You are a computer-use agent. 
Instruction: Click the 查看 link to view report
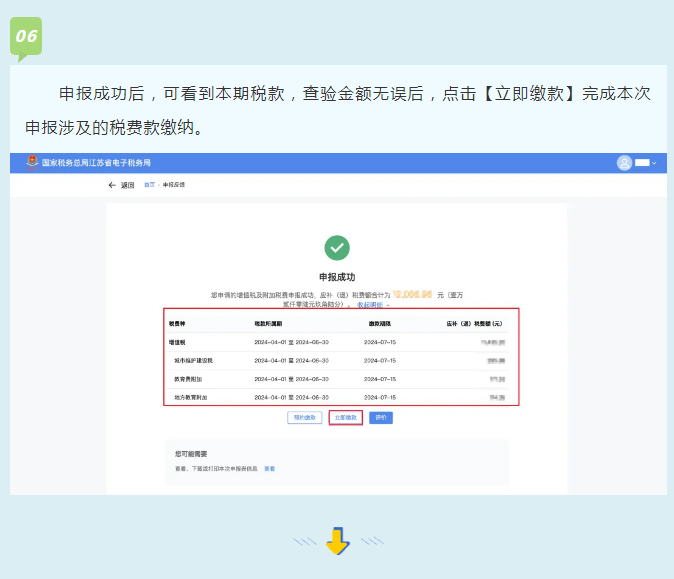(x=270, y=468)
